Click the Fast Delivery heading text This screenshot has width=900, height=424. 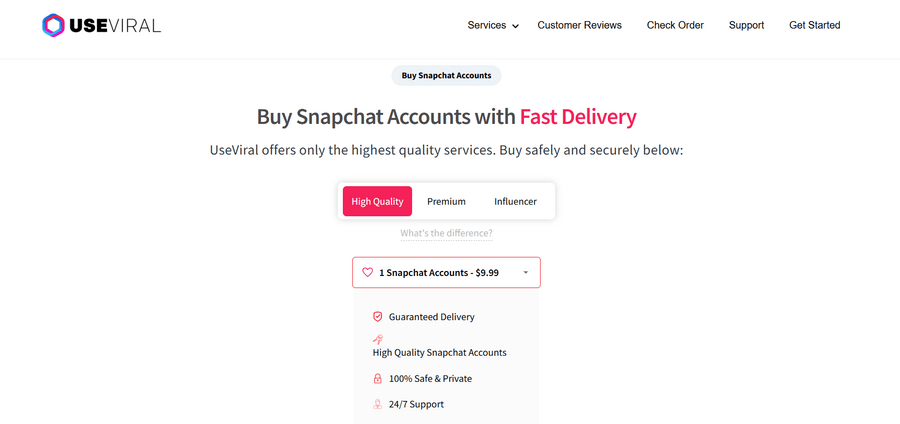578,117
